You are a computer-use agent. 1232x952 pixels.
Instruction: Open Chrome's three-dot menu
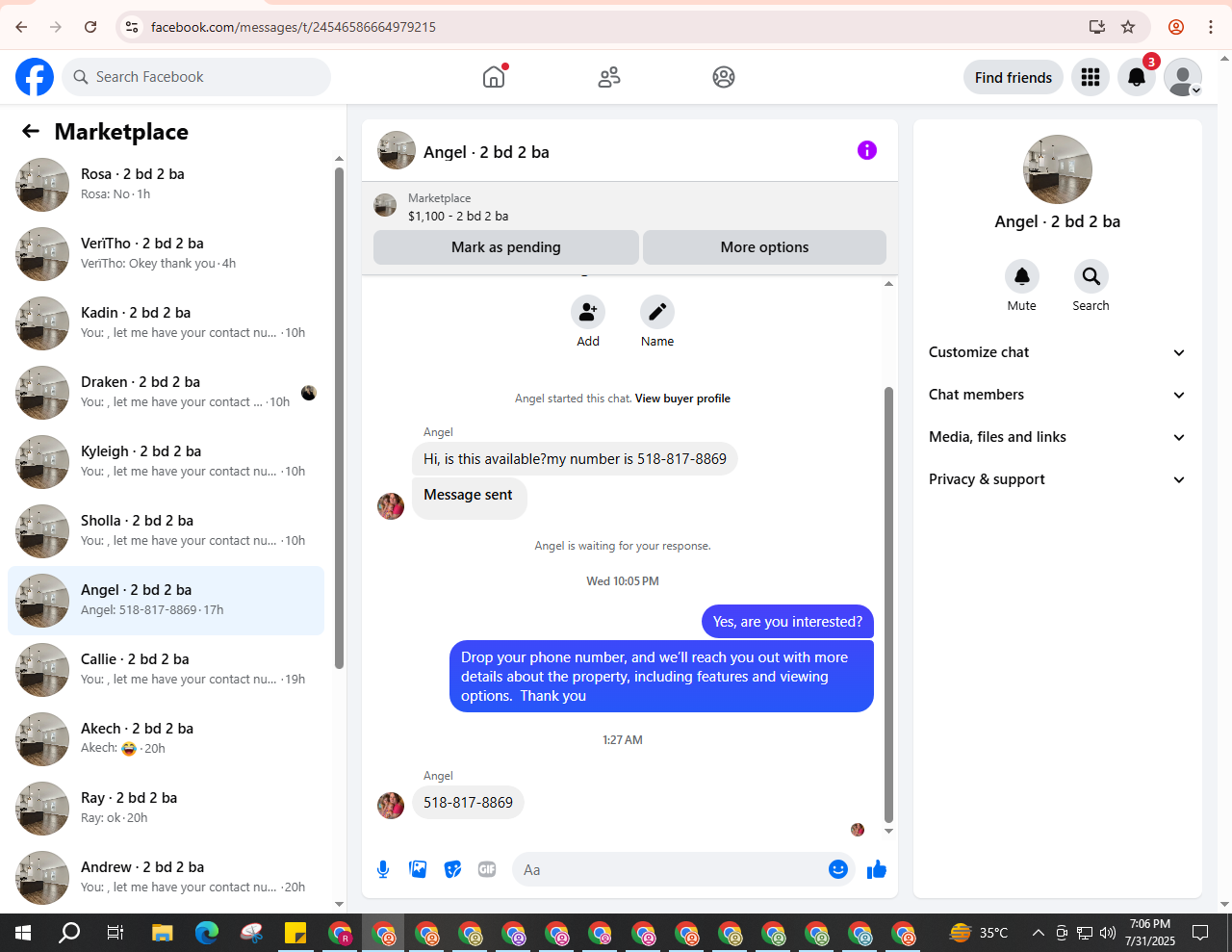point(1211,27)
